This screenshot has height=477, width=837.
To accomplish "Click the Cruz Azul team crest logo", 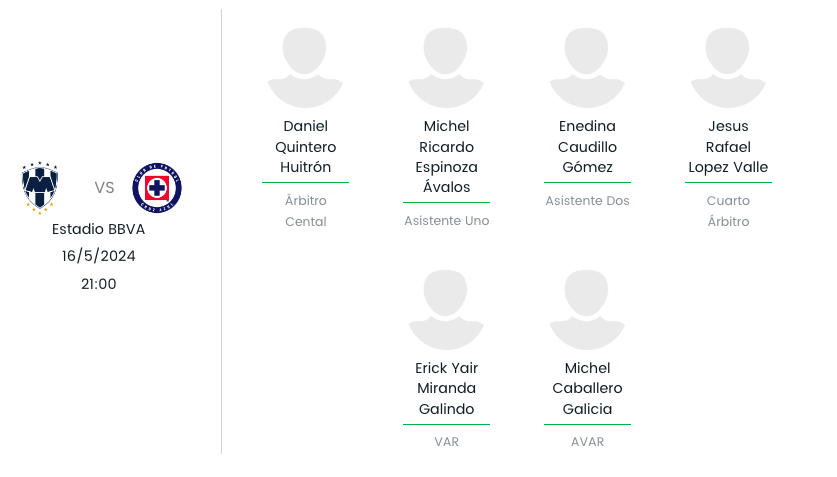I will tap(157, 188).
